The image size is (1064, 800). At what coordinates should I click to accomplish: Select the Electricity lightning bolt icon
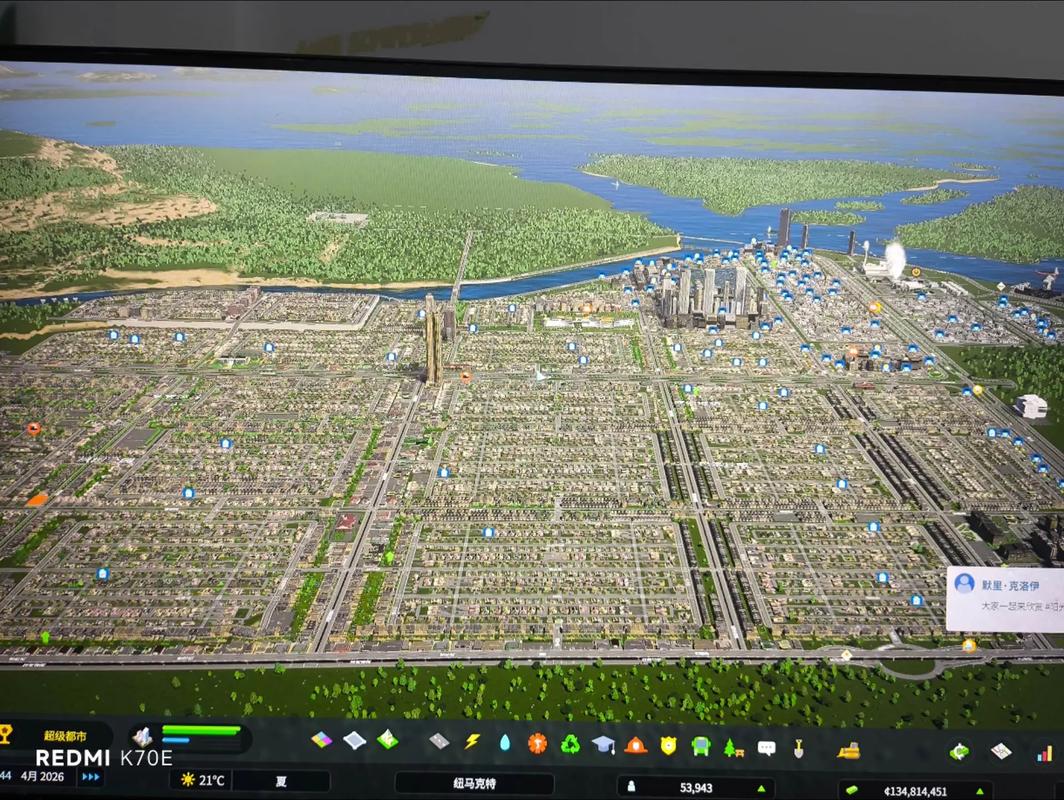tap(472, 742)
